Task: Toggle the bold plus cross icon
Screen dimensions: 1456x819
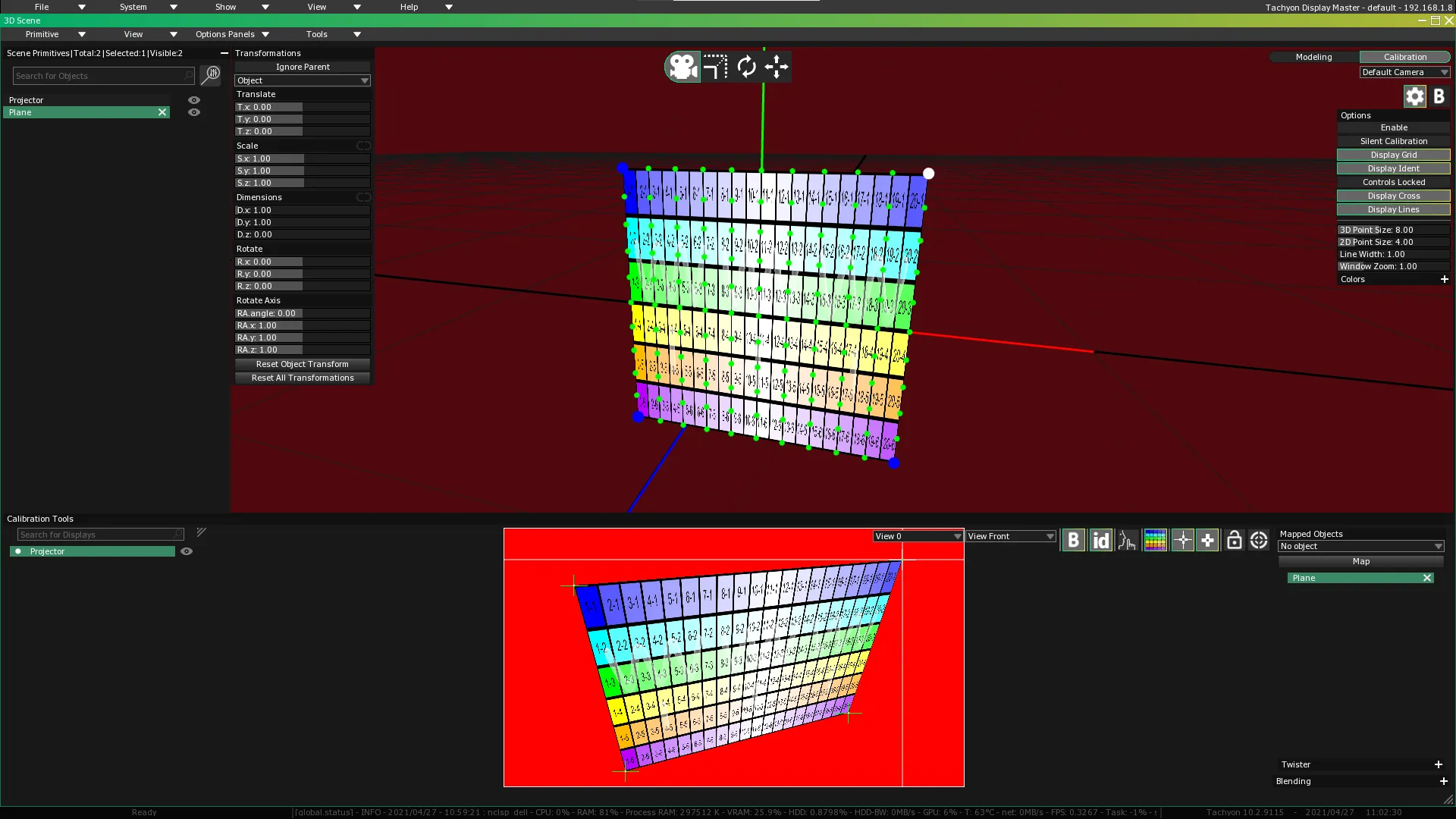Action: 1207,540
